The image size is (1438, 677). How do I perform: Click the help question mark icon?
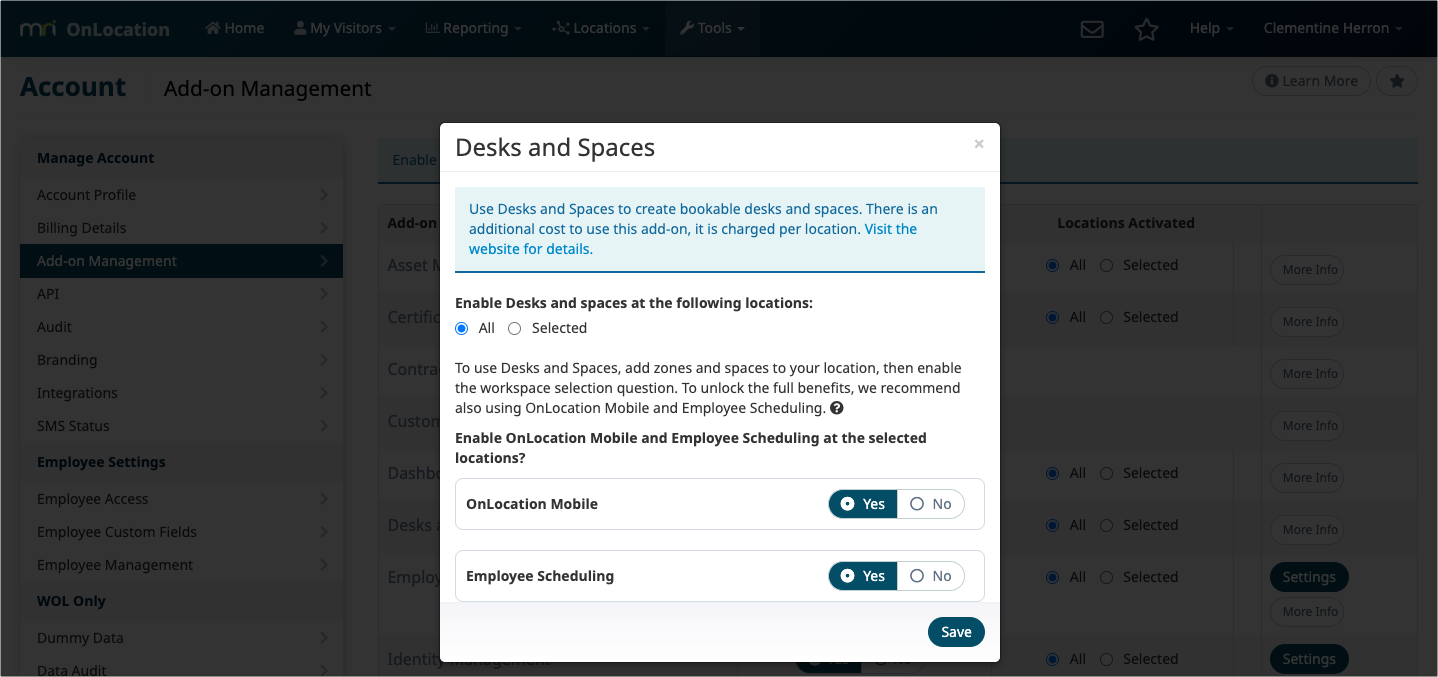click(x=836, y=408)
